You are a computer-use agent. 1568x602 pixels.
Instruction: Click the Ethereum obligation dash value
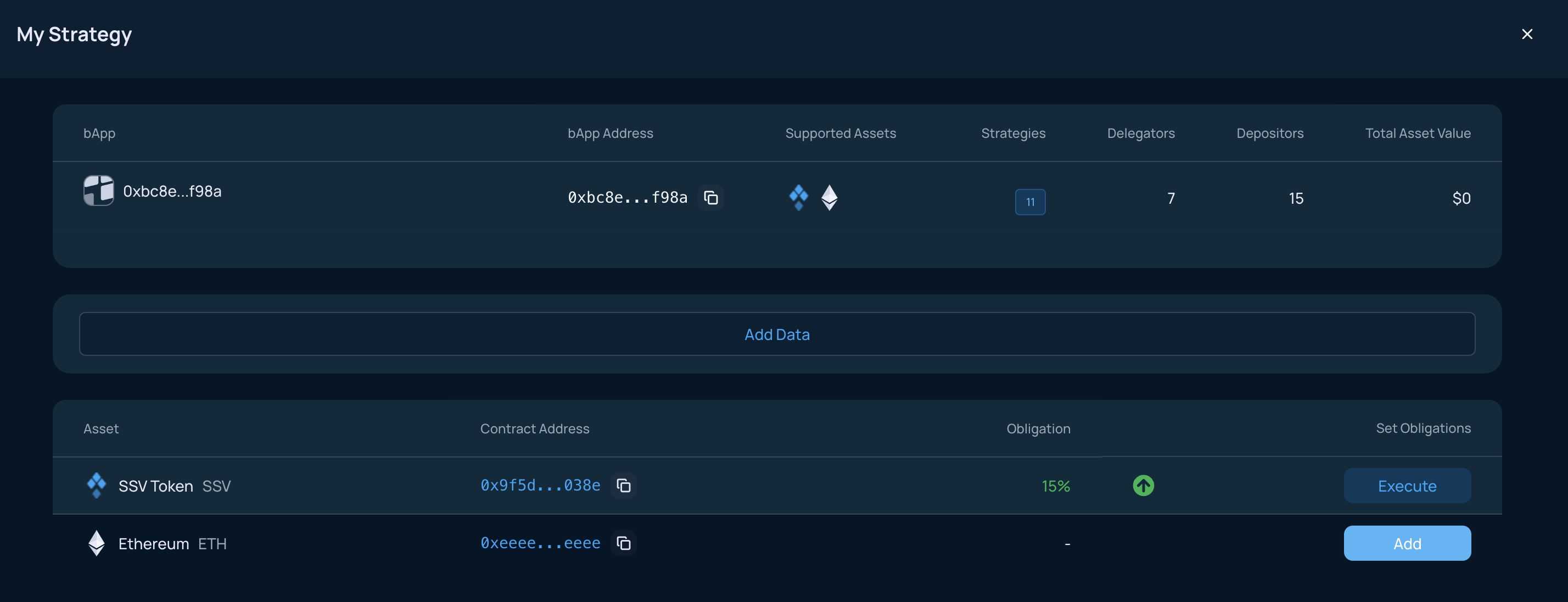coord(1067,544)
